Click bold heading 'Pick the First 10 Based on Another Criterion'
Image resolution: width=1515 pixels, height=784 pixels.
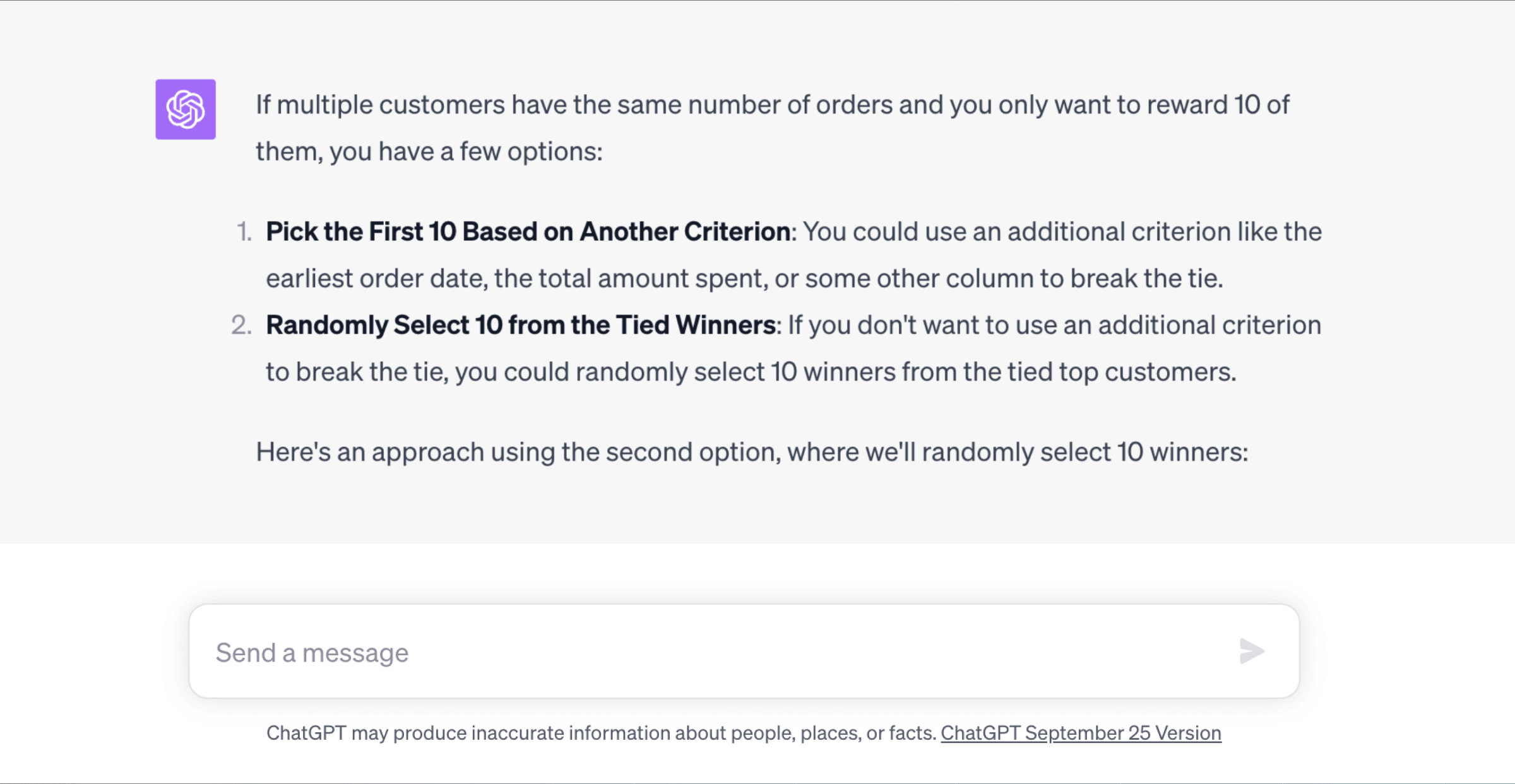tap(528, 232)
